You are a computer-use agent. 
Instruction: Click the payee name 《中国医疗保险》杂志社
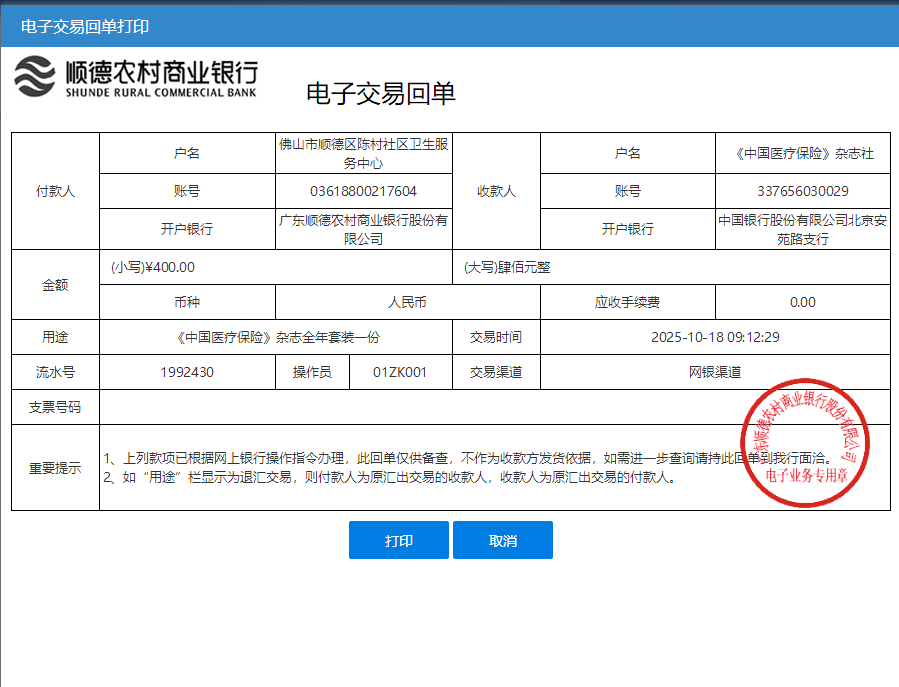click(803, 153)
